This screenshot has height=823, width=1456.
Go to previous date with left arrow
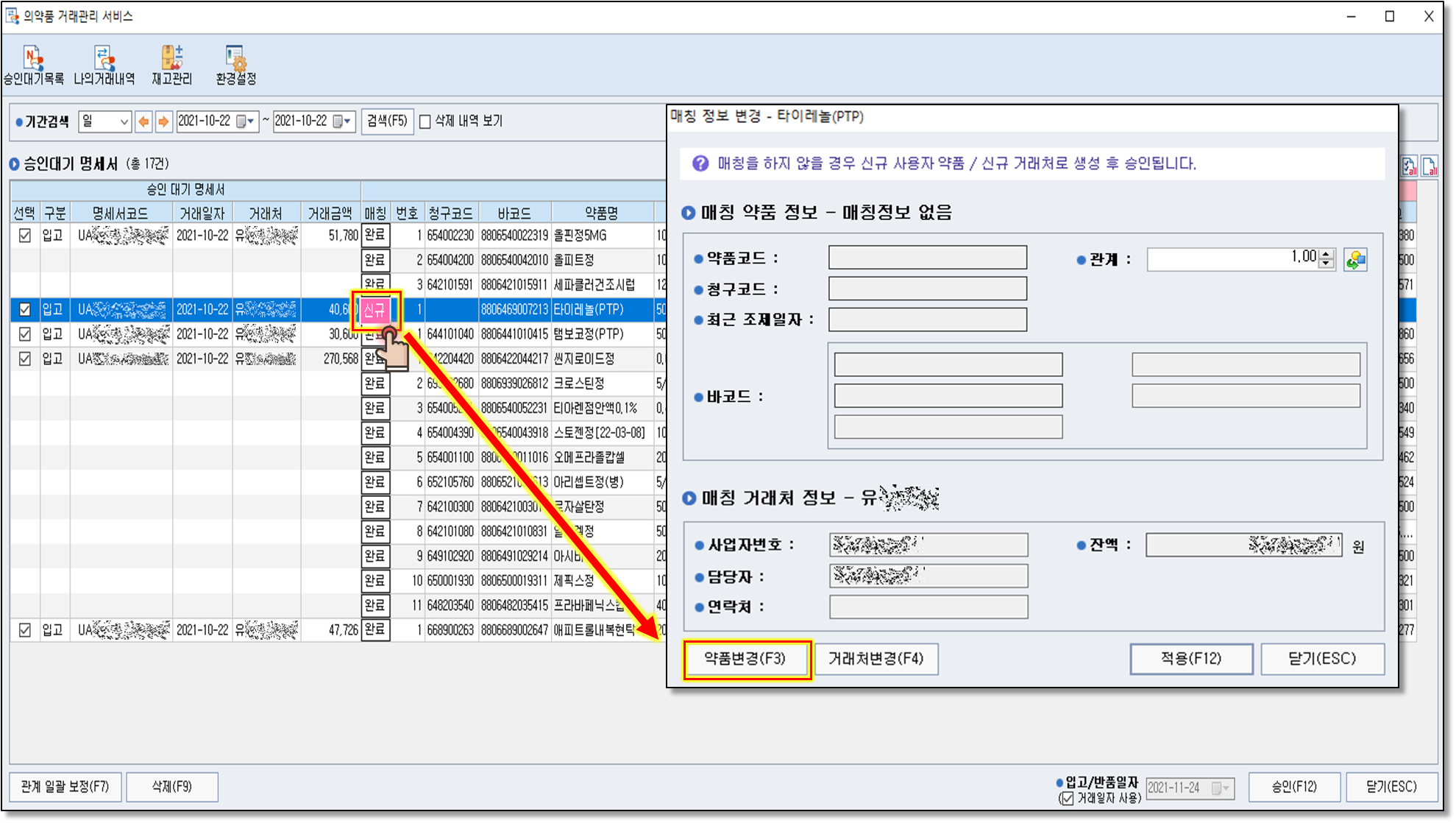coord(143,121)
